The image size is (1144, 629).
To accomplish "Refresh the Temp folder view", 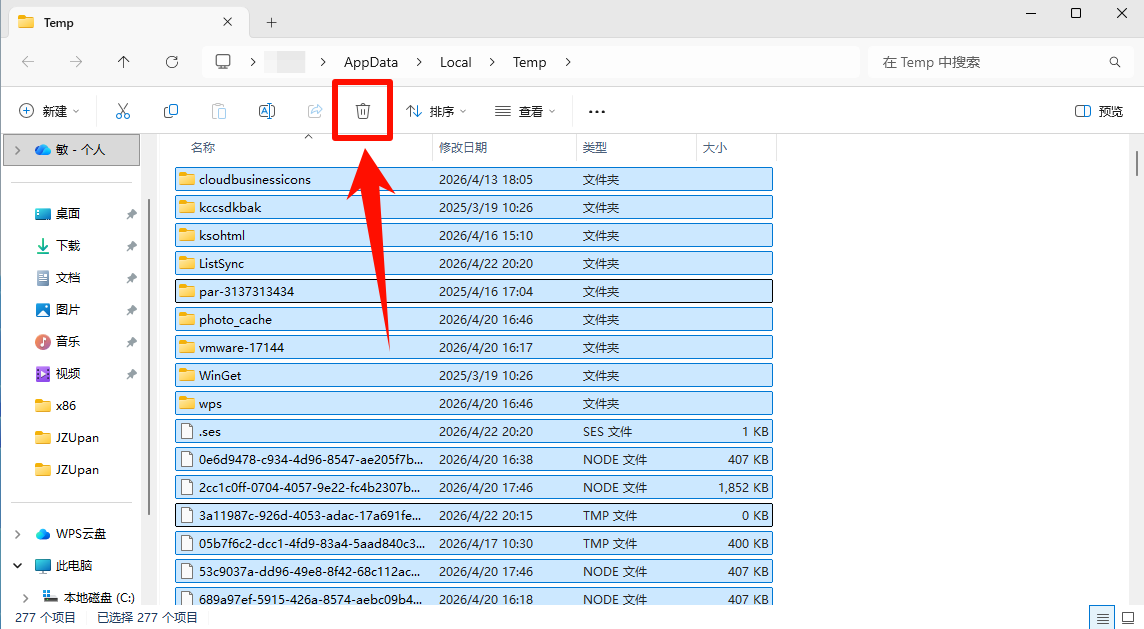I will (172, 62).
